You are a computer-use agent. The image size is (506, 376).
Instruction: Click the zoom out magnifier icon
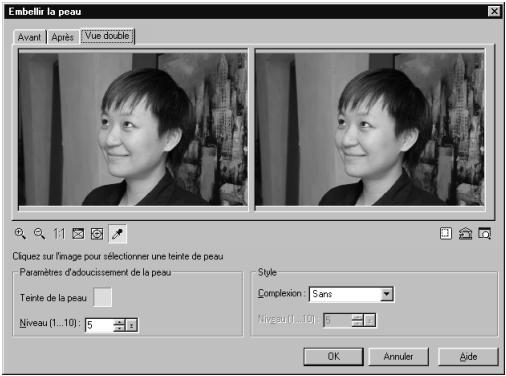point(39,234)
